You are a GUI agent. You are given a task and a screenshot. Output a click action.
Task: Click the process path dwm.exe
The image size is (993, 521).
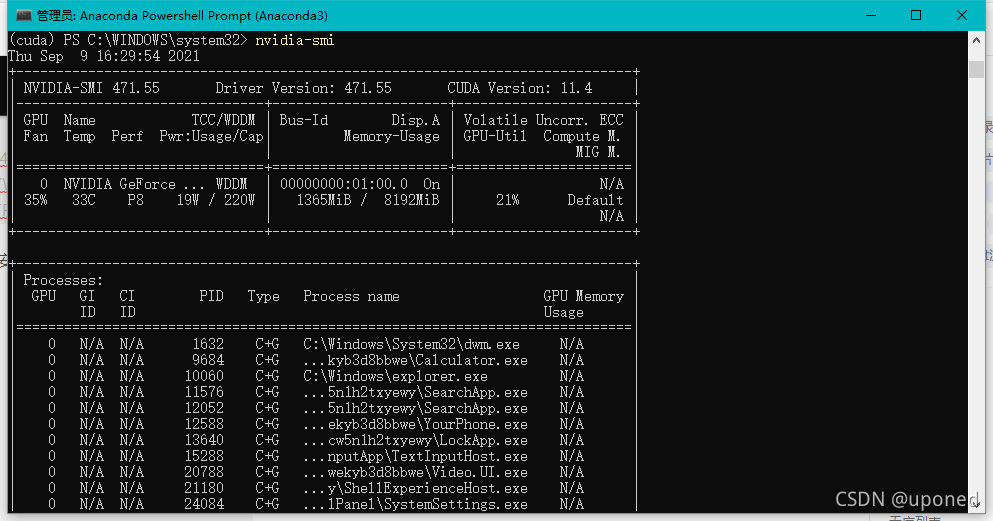411,344
